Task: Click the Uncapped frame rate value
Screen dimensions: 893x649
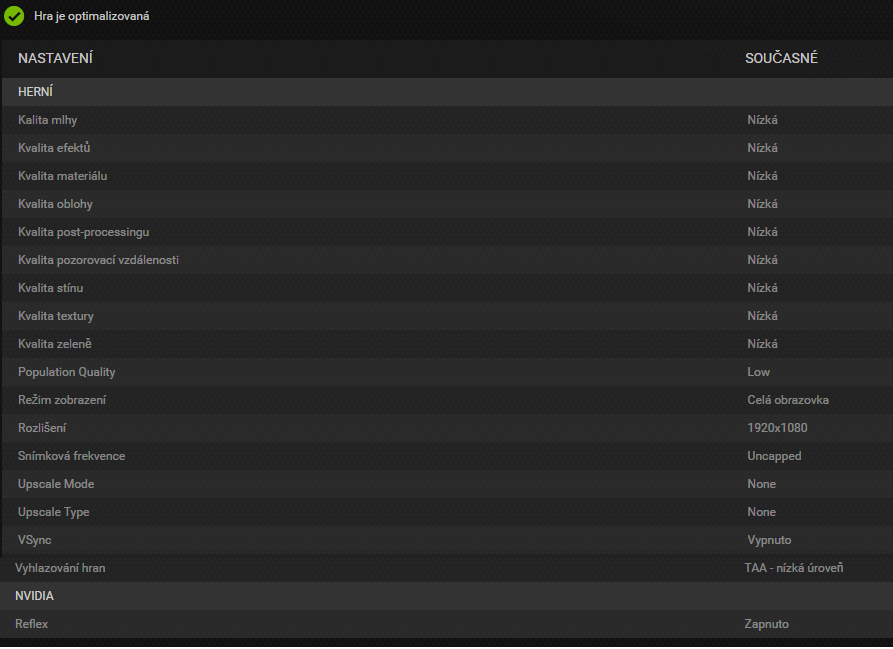Action: pyautogui.click(x=774, y=456)
